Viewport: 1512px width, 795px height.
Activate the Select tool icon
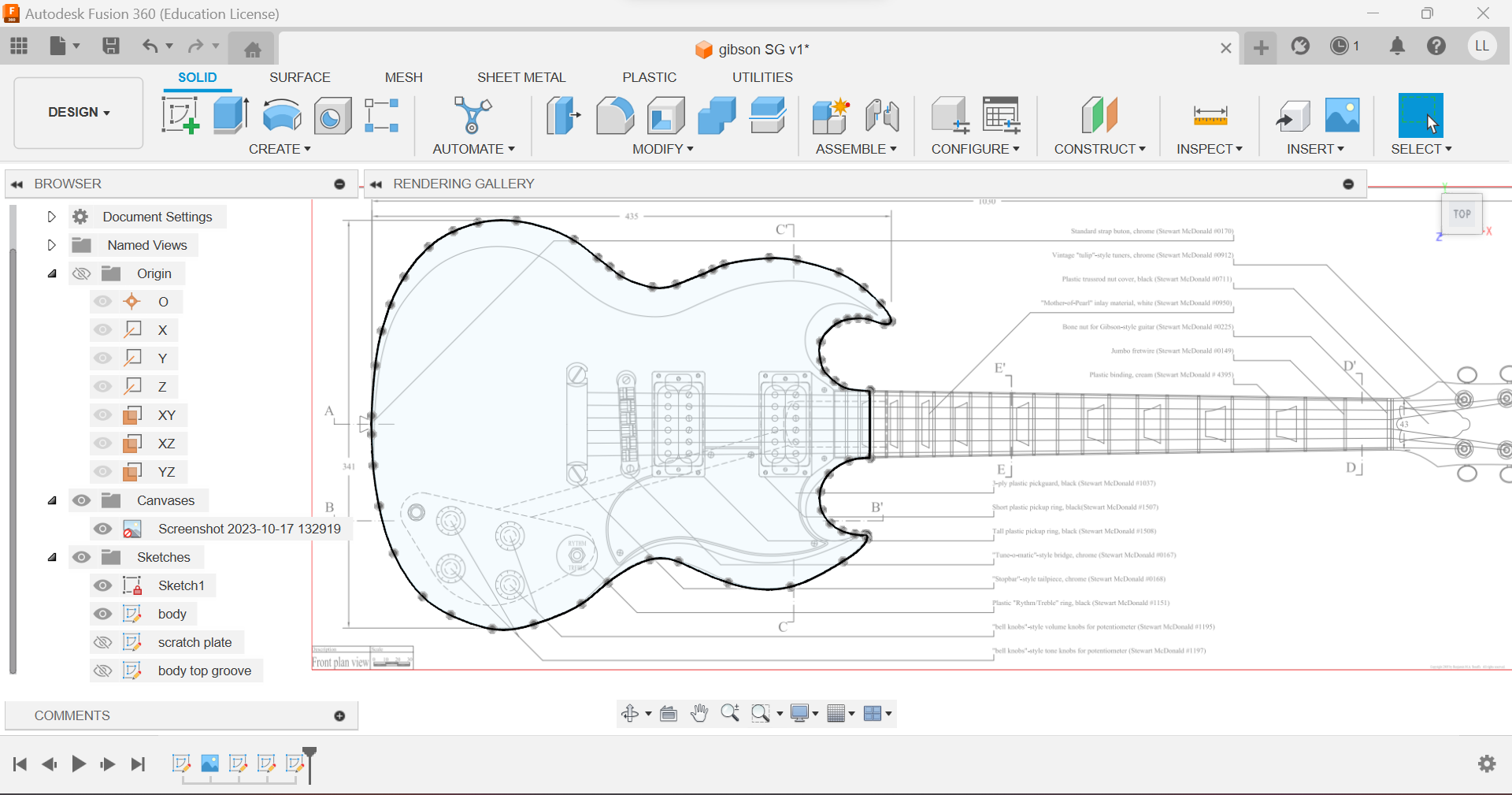click(x=1421, y=115)
